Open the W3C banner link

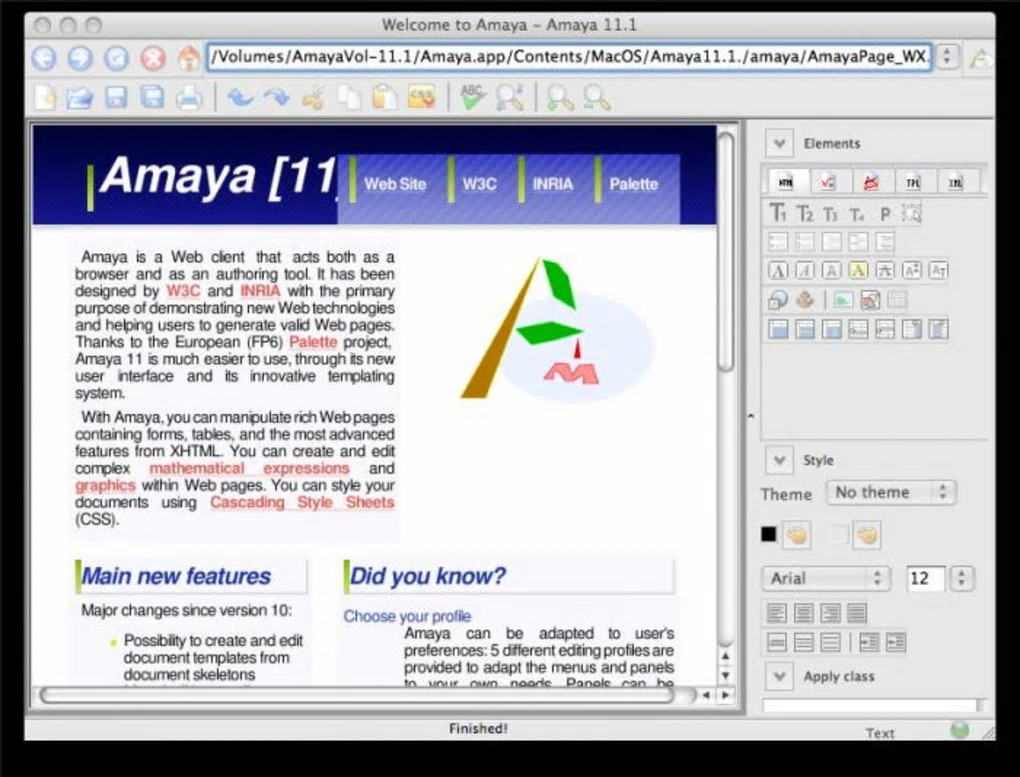(x=479, y=184)
